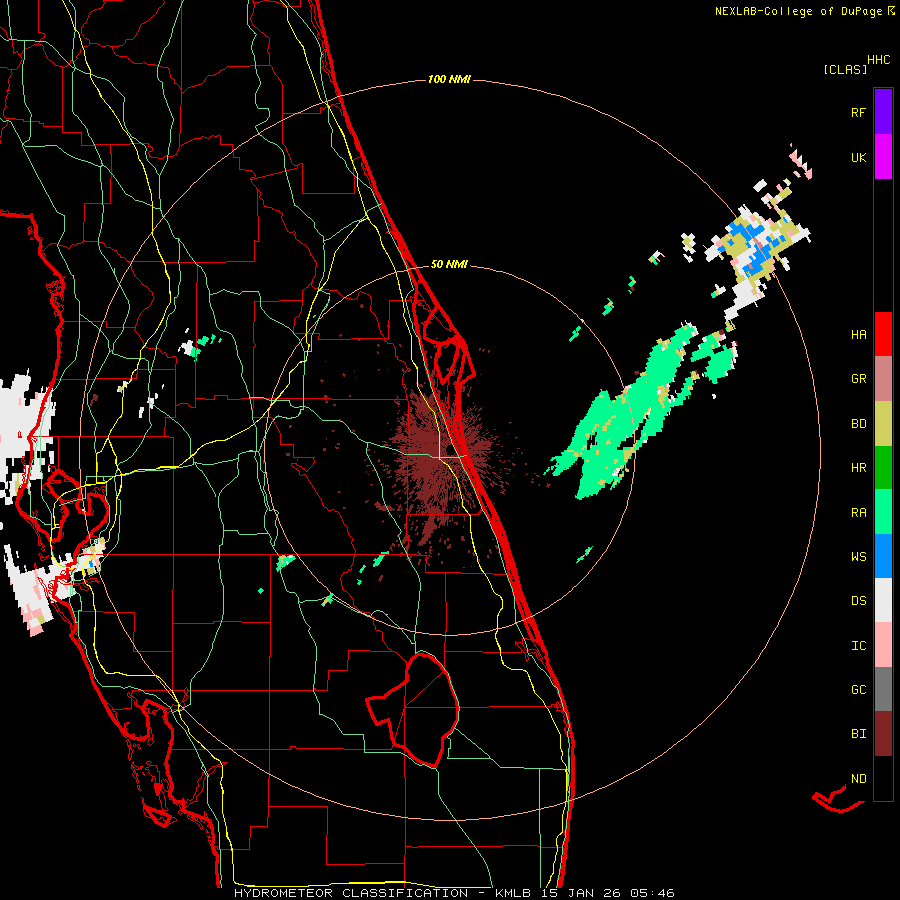Click the GC gray legend swatch
Image resolution: width=900 pixels, height=900 pixels.
pos(883,689)
